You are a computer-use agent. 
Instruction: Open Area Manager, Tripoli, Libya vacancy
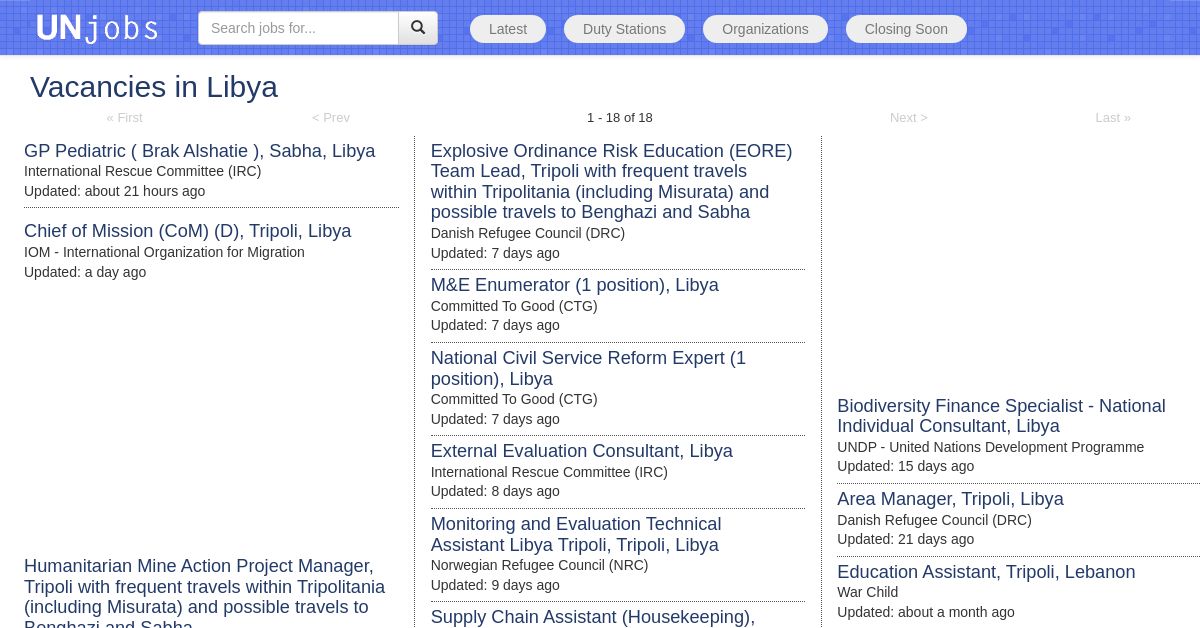click(x=950, y=499)
